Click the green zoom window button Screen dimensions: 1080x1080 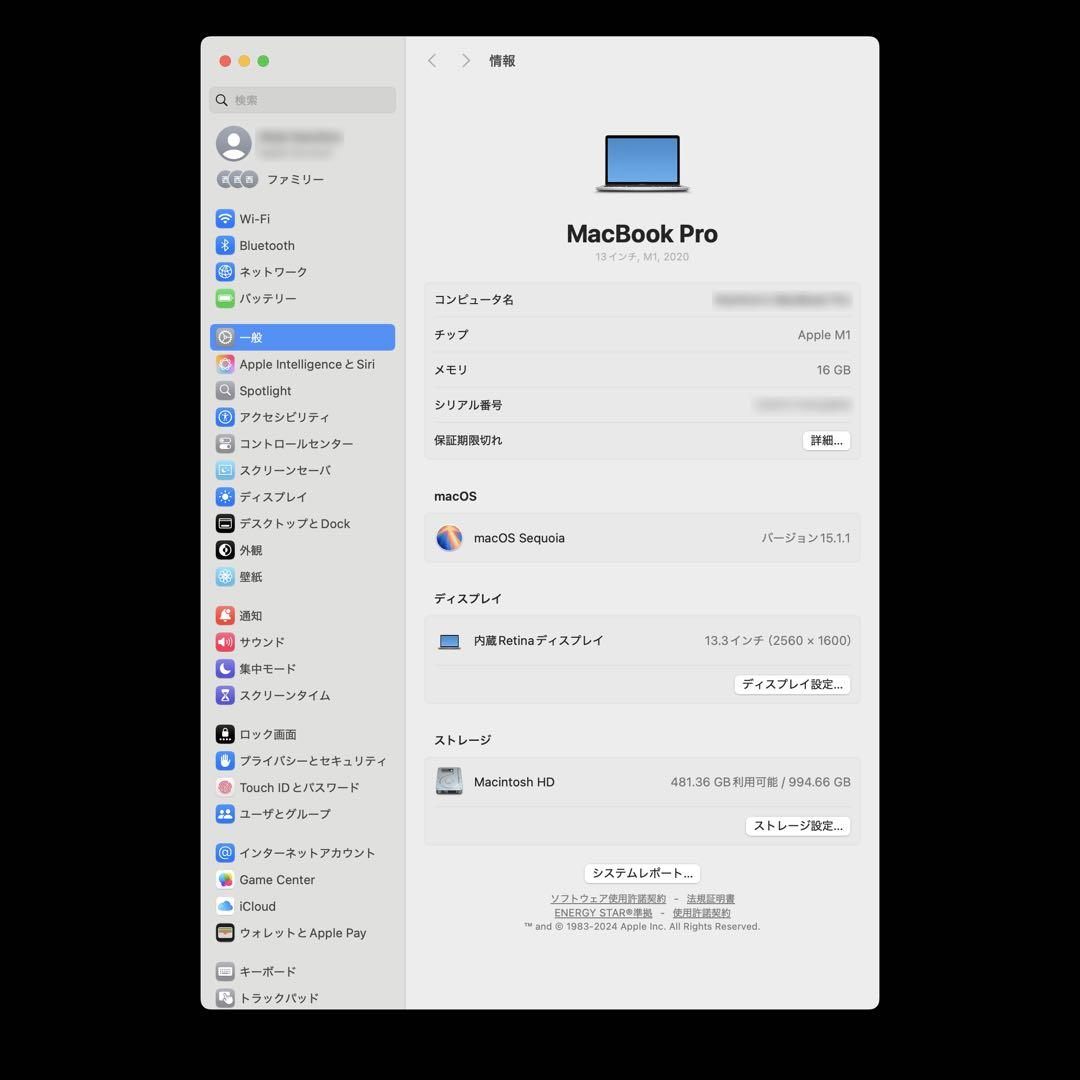coord(263,61)
